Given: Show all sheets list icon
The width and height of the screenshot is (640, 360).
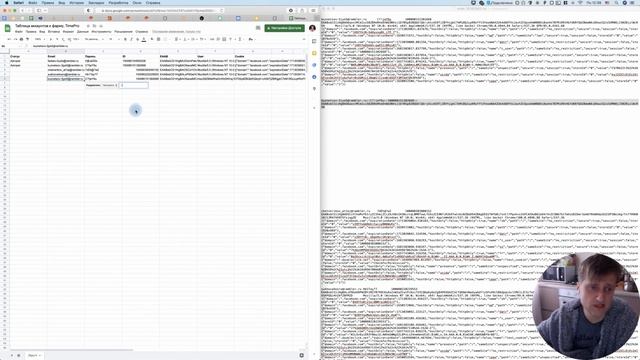Looking at the screenshot, I should (18, 356).
